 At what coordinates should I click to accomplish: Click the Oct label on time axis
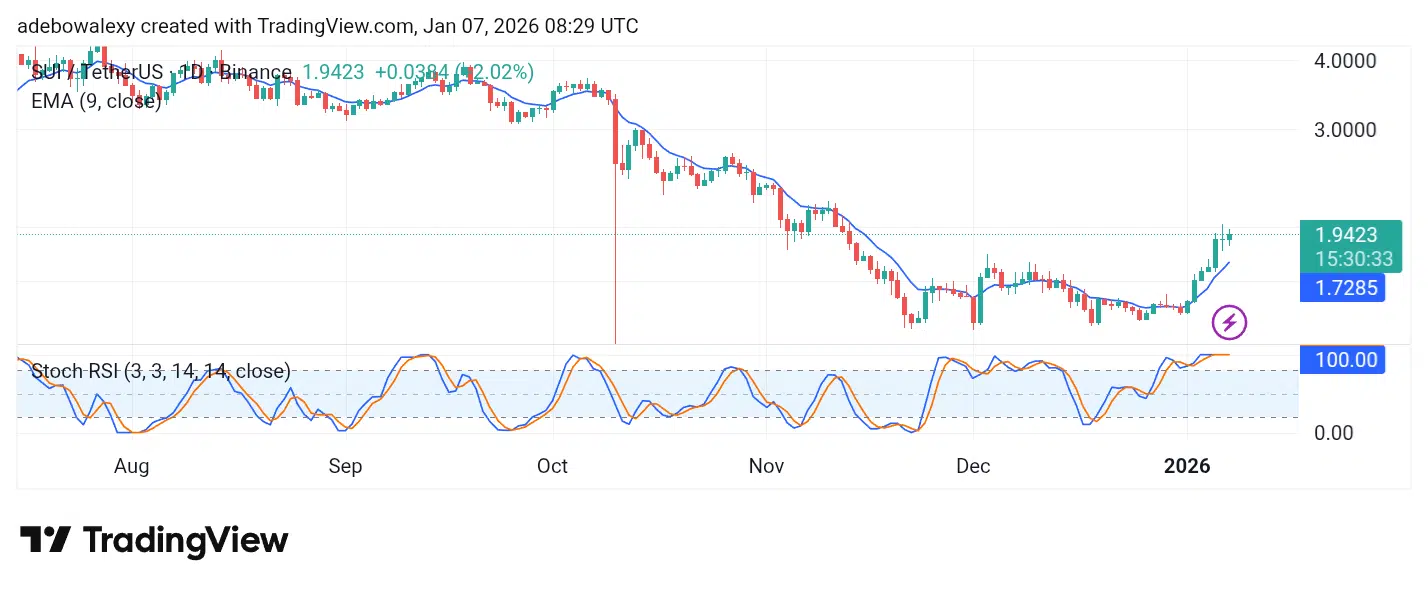point(552,466)
